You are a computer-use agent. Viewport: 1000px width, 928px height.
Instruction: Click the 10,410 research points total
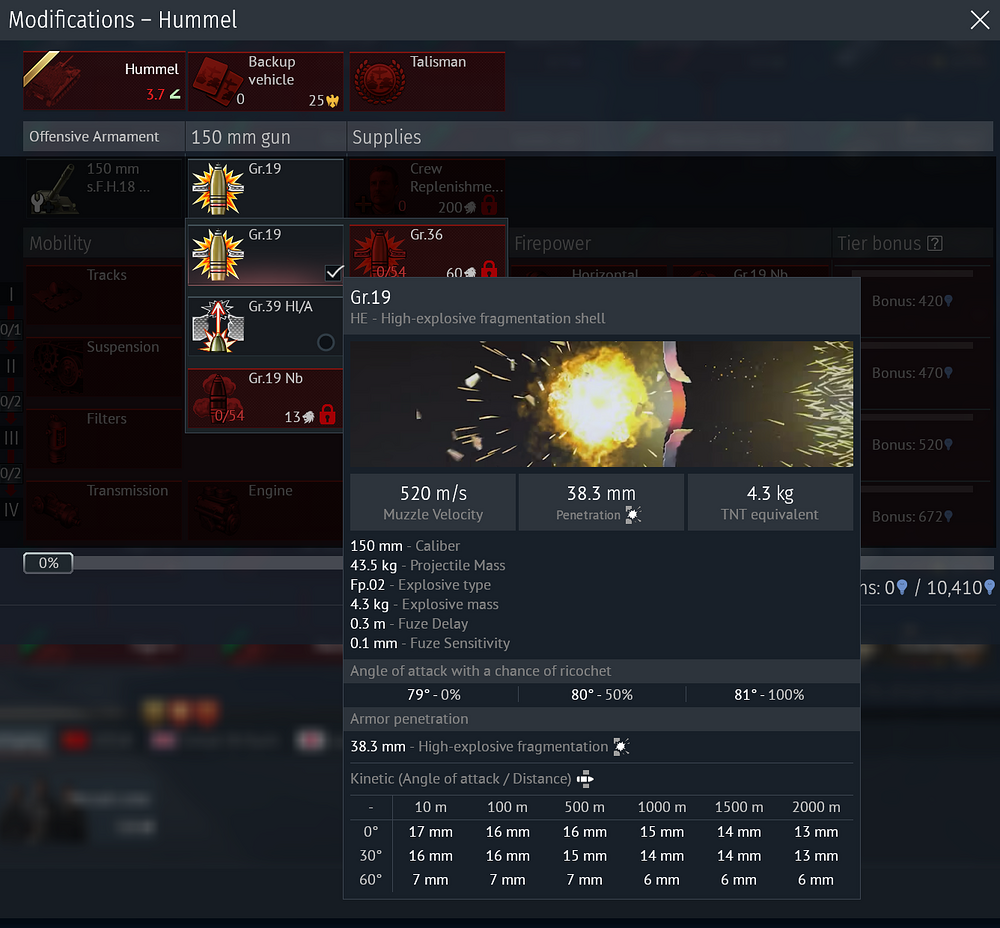(954, 587)
